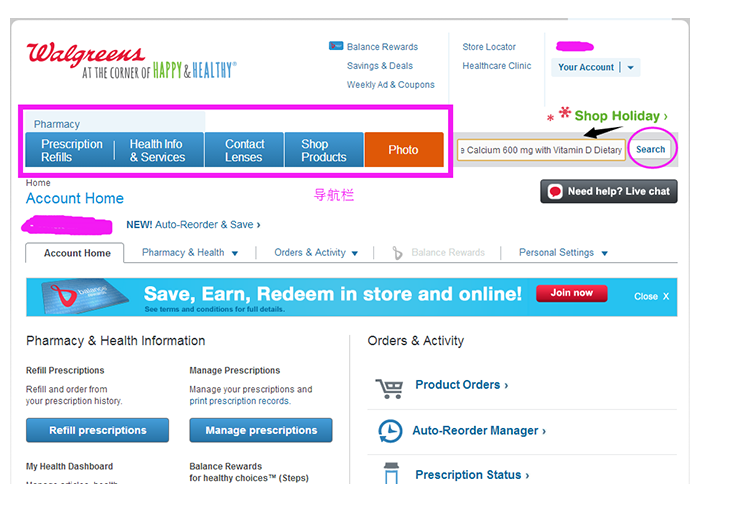Click the Home breadcrumb link
The image size is (733, 512).
tap(38, 183)
